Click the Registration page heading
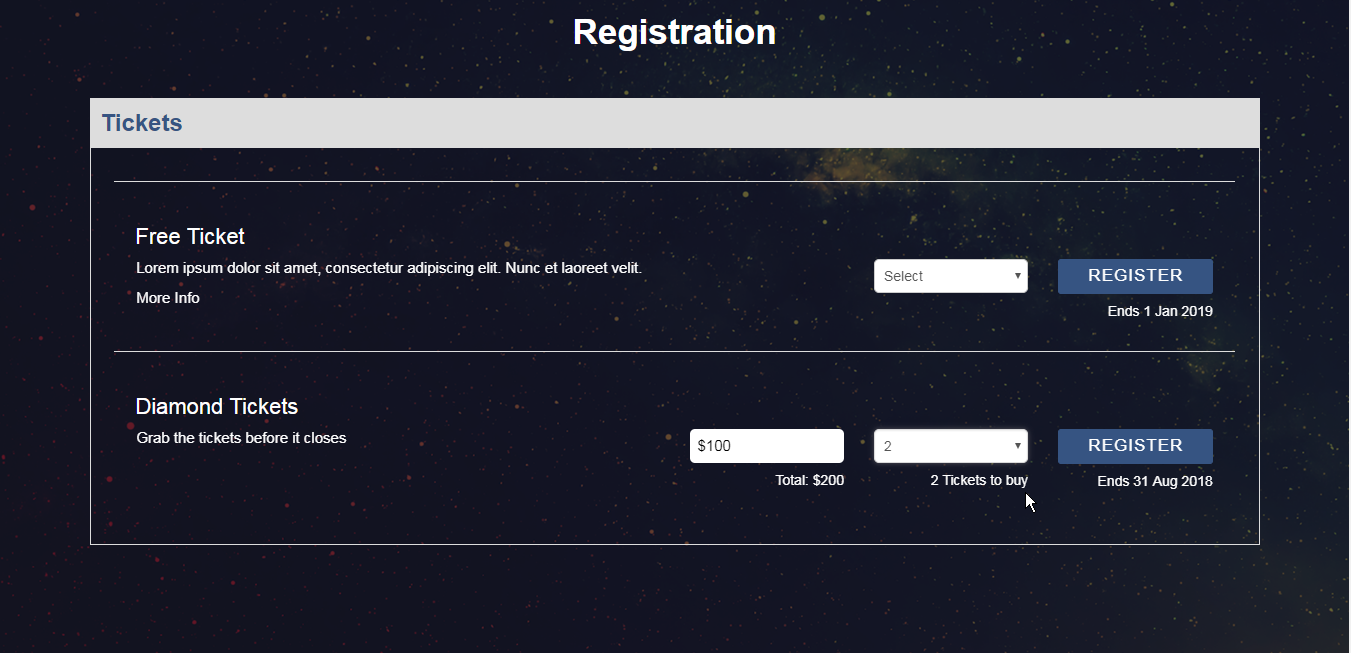Screen dimensions: 1351x653 [x=675, y=32]
